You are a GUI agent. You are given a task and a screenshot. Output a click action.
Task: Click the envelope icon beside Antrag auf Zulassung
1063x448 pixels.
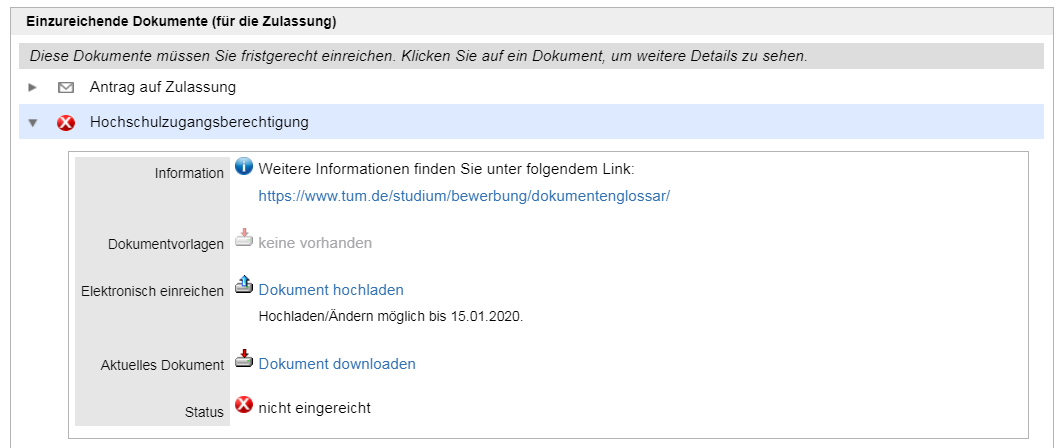(x=66, y=88)
